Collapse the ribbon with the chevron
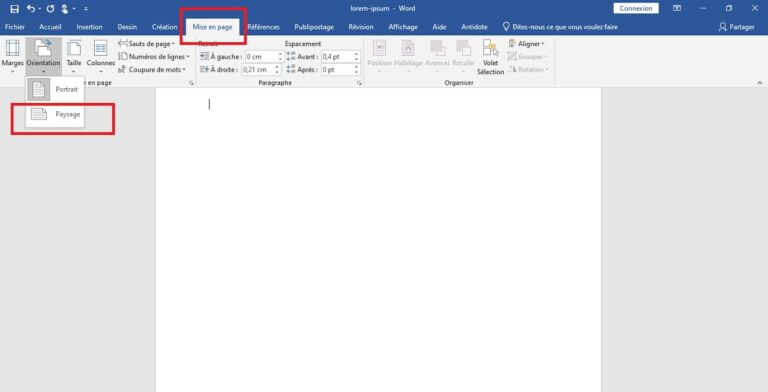 tap(760, 83)
